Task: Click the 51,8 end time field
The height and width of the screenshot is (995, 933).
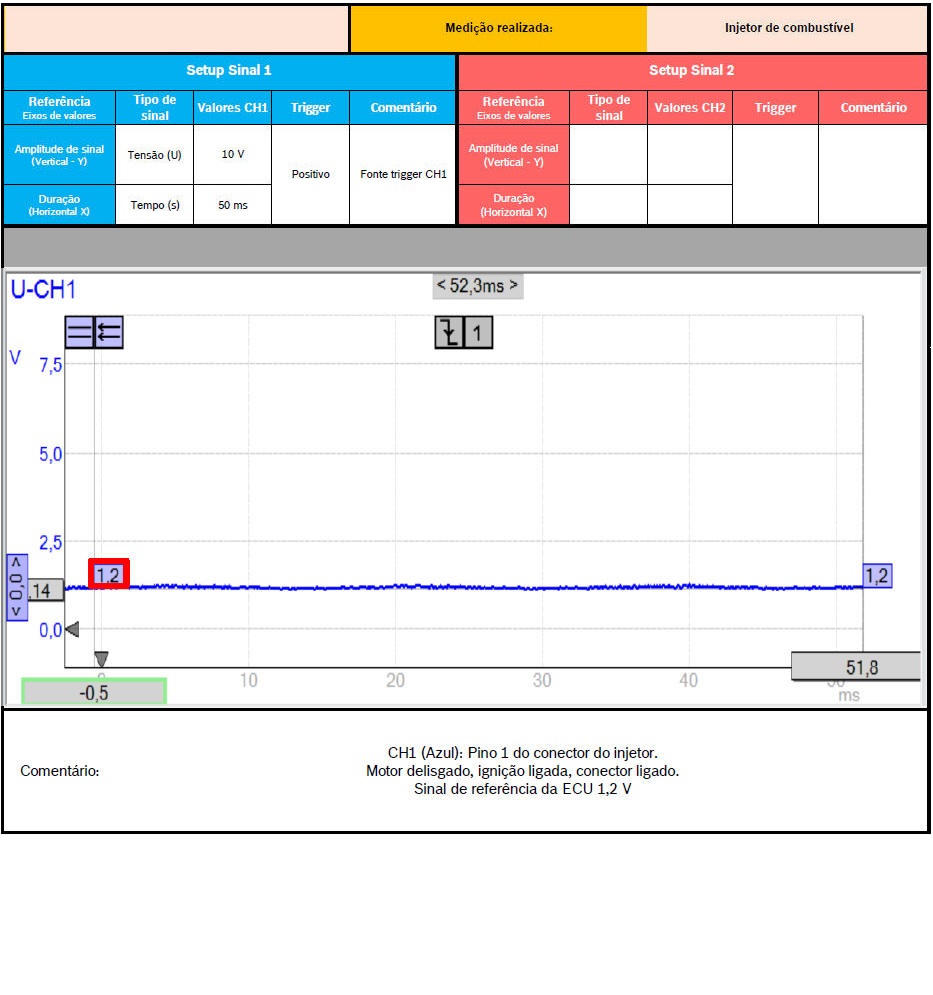Action: [x=855, y=667]
